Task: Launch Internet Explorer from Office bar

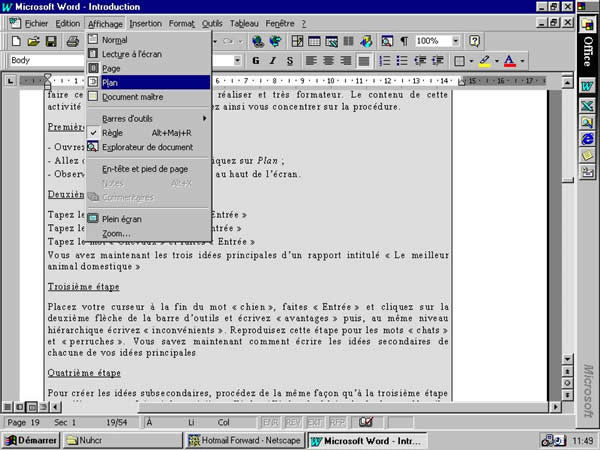Action: (x=587, y=139)
